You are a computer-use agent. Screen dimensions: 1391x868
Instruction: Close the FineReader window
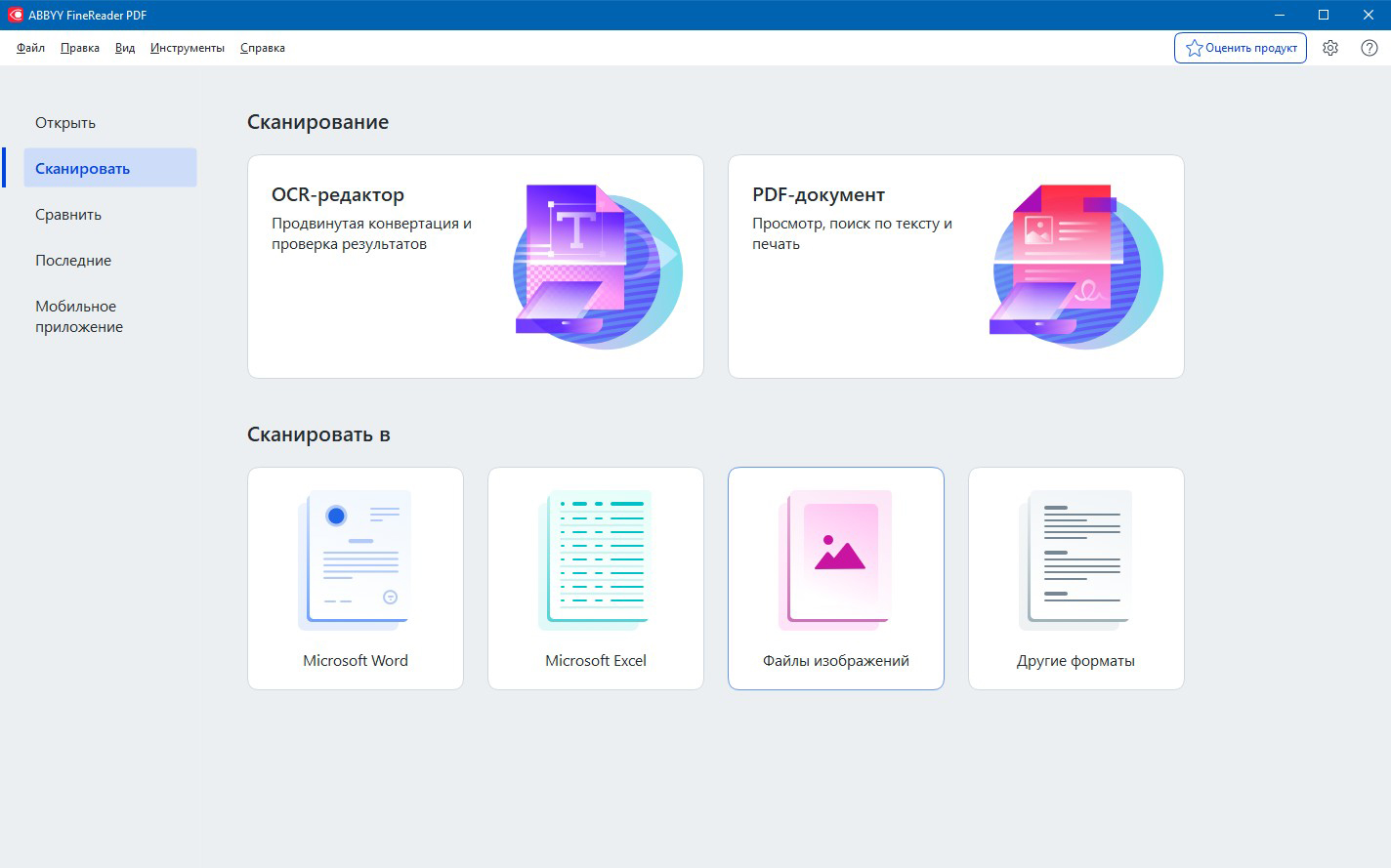1369,15
